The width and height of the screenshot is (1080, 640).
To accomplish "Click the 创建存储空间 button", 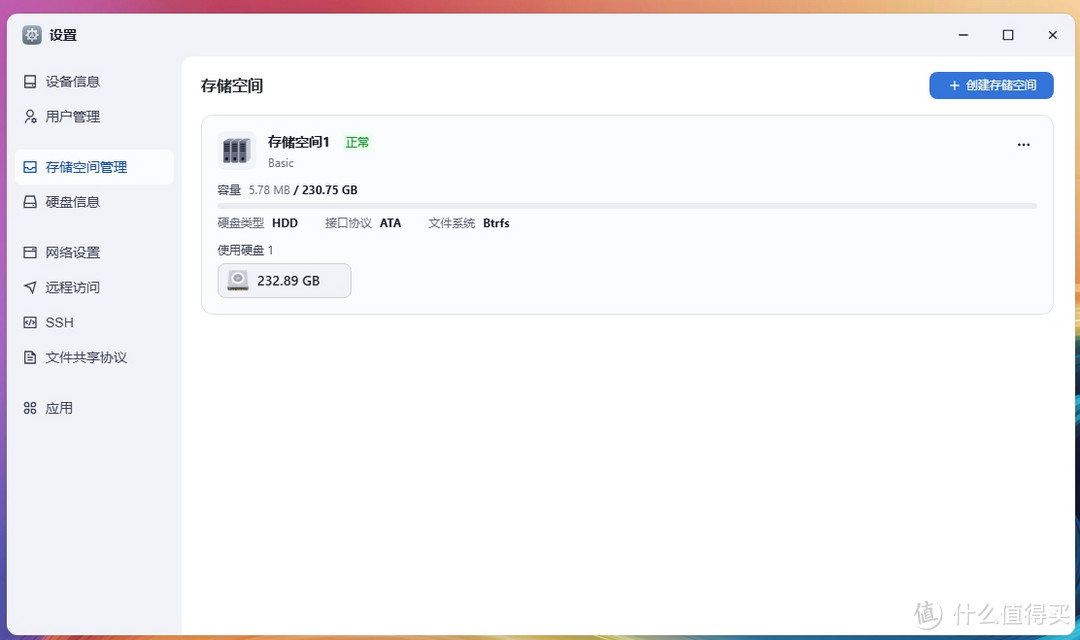I will point(991,85).
